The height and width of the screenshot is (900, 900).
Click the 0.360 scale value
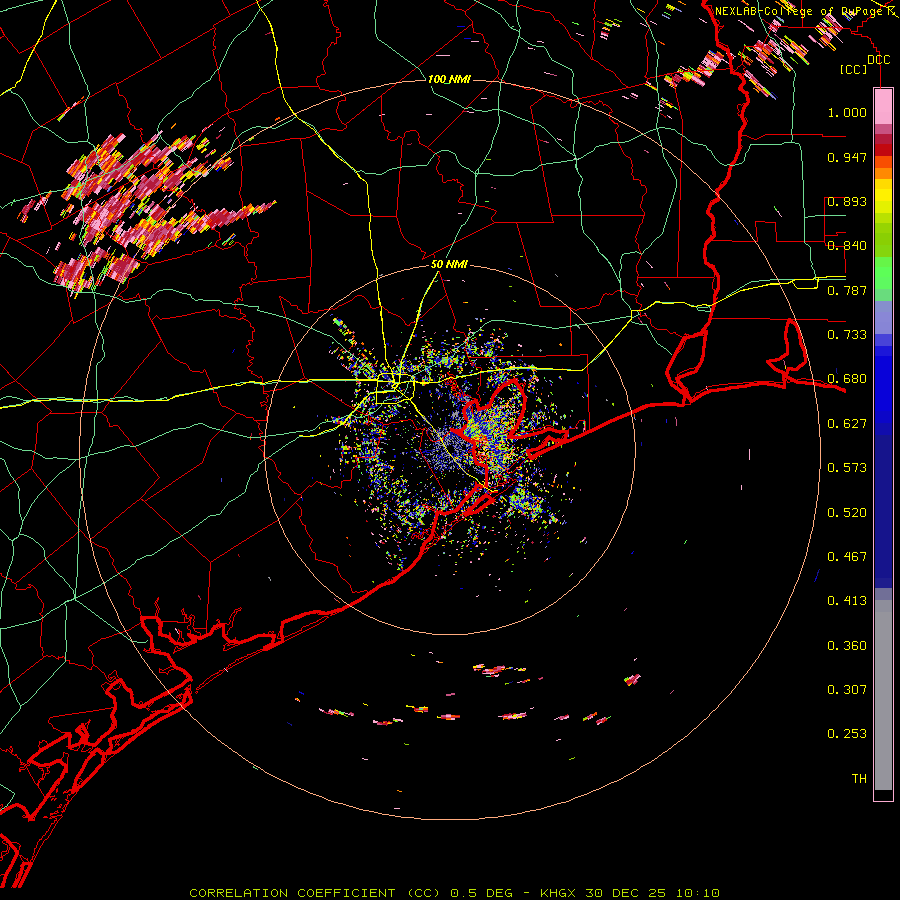point(847,646)
